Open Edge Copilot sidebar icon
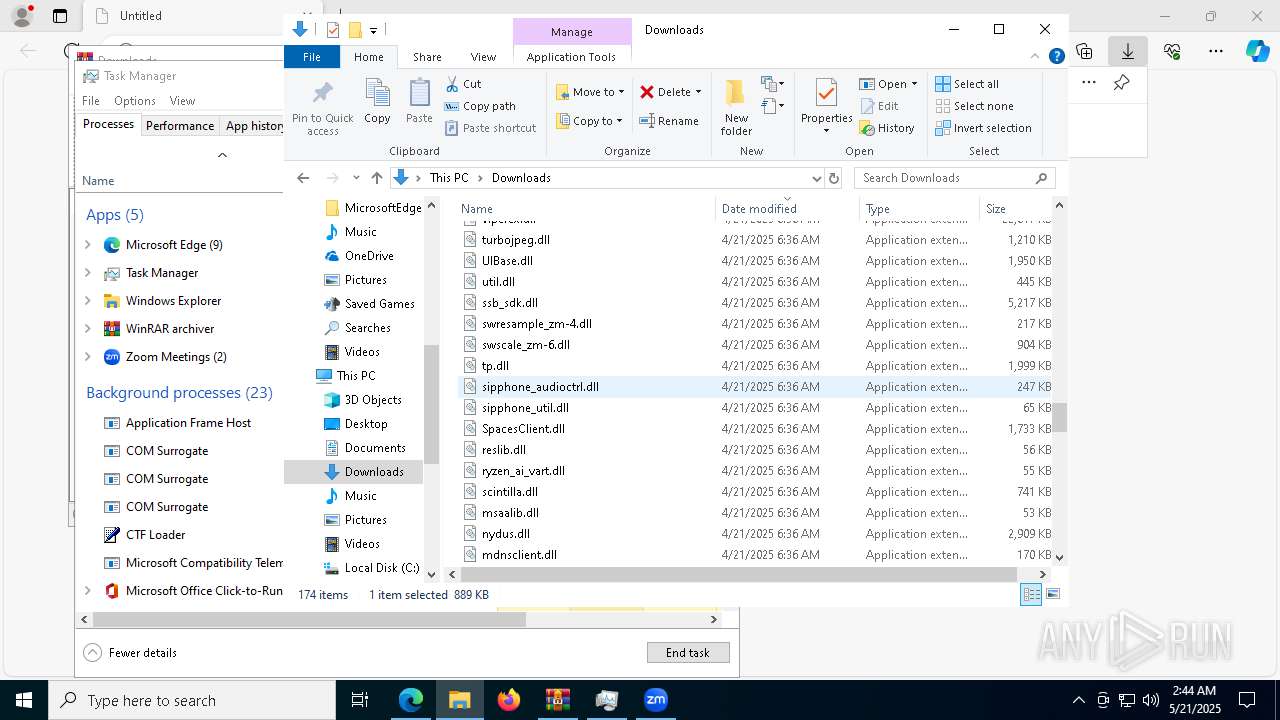This screenshot has width=1280, height=720. click(1257, 51)
